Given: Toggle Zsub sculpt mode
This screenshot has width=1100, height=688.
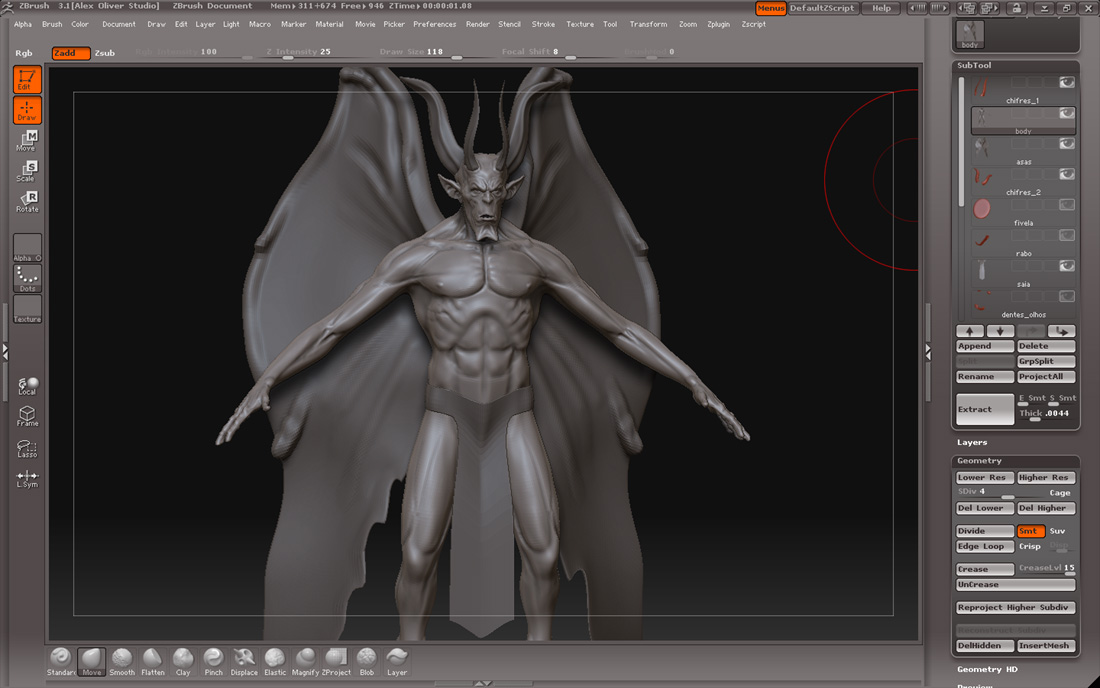Looking at the screenshot, I should click(105, 53).
